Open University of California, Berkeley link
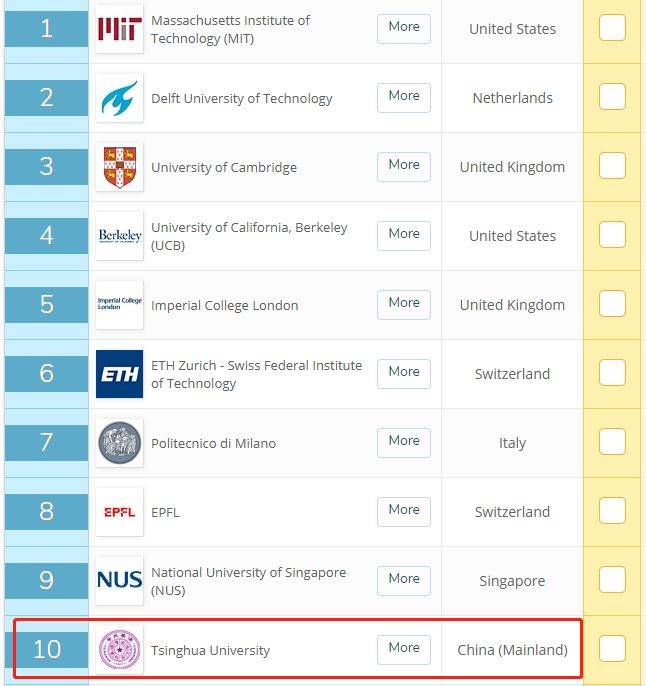 coord(249,236)
